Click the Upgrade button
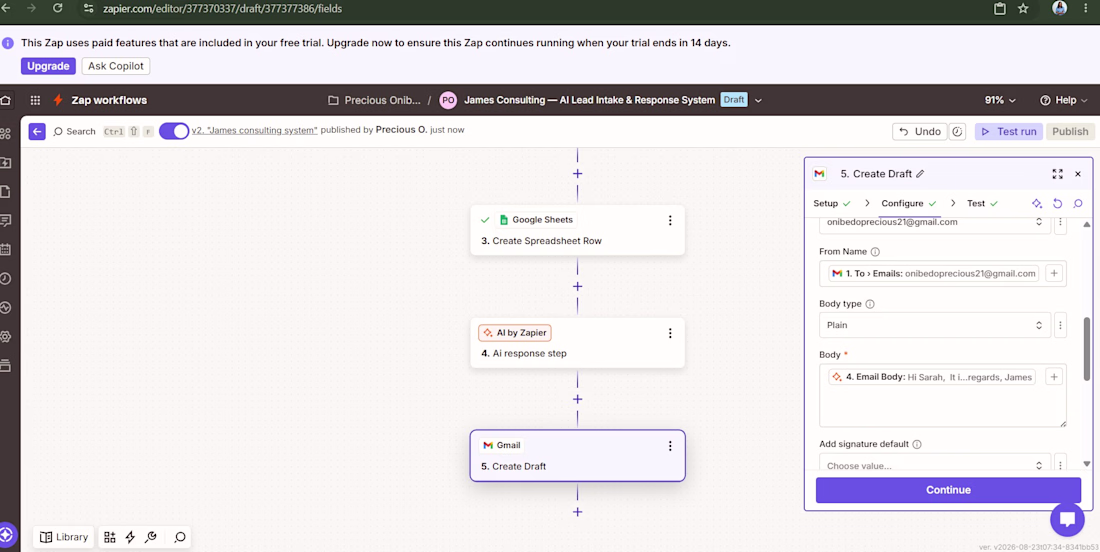Screen dimensions: 1100x552 (48, 66)
